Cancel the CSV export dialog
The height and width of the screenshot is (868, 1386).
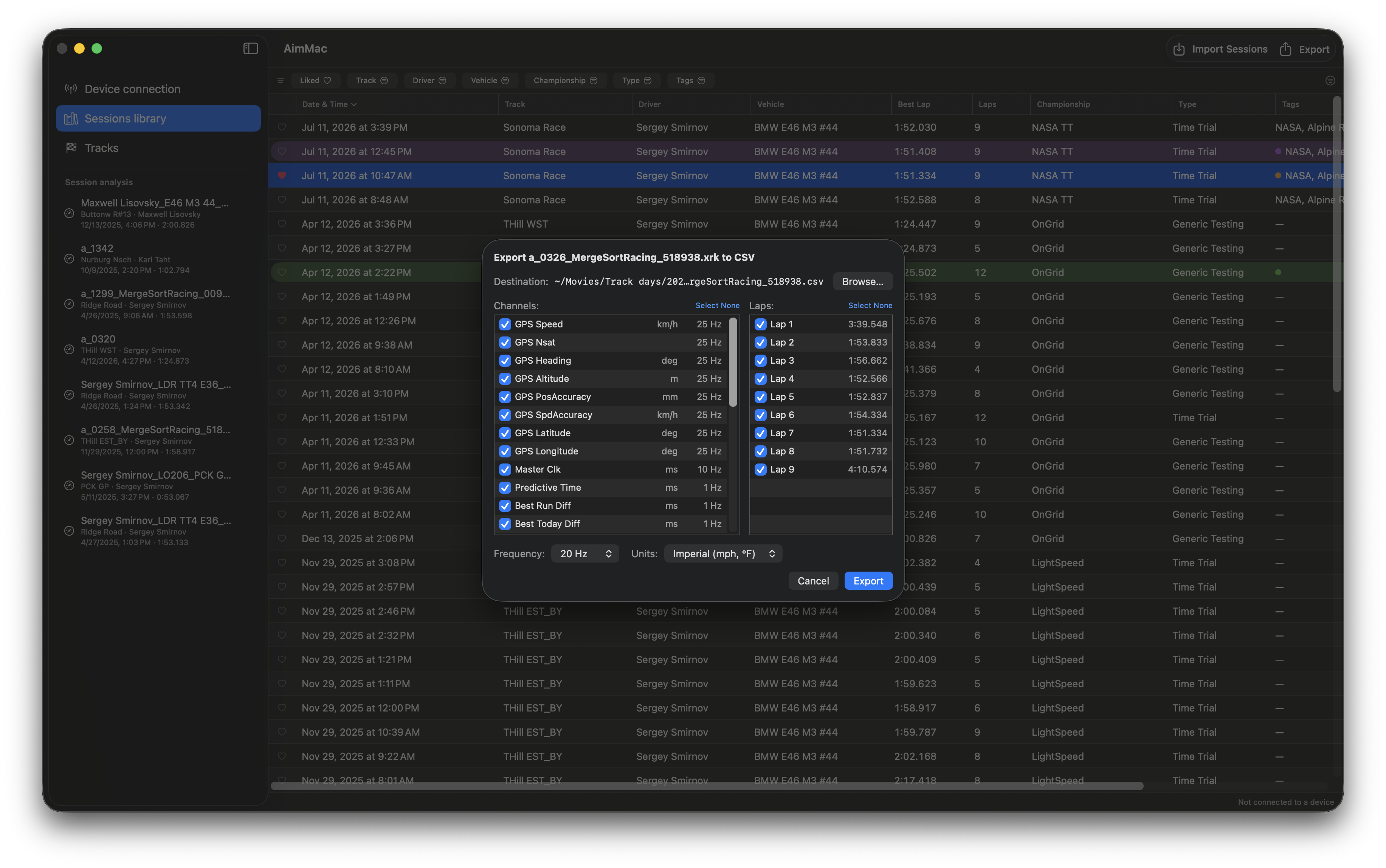(x=813, y=581)
